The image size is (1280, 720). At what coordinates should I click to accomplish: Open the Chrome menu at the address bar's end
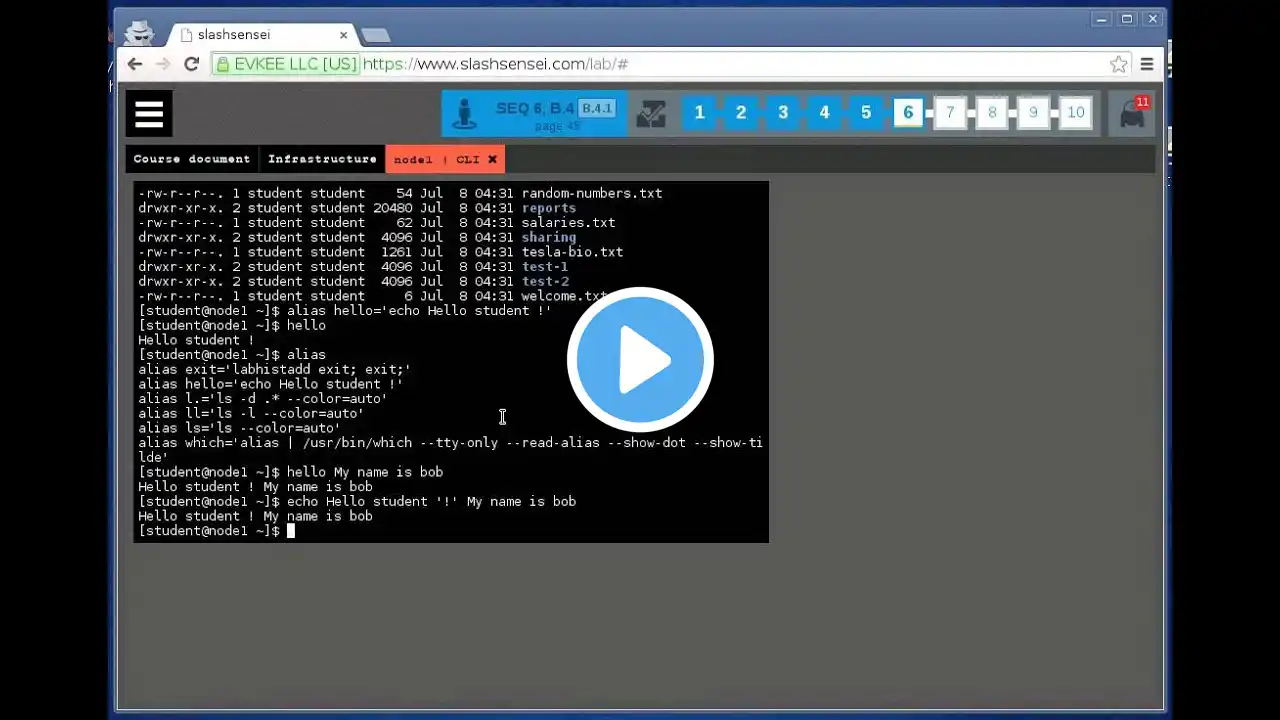point(1147,64)
